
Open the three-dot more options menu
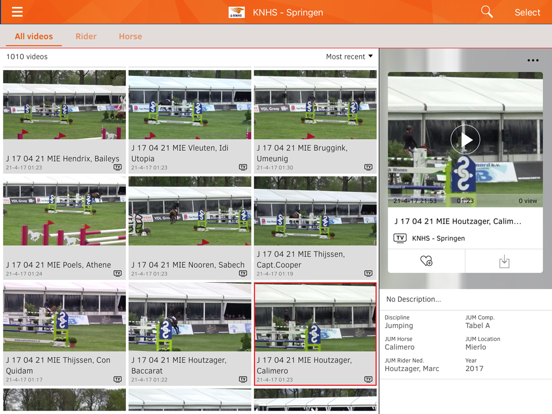(x=533, y=60)
